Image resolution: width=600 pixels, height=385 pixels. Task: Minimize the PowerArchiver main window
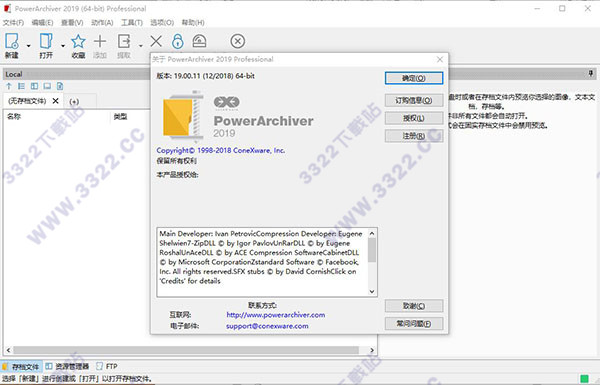click(538, 8)
